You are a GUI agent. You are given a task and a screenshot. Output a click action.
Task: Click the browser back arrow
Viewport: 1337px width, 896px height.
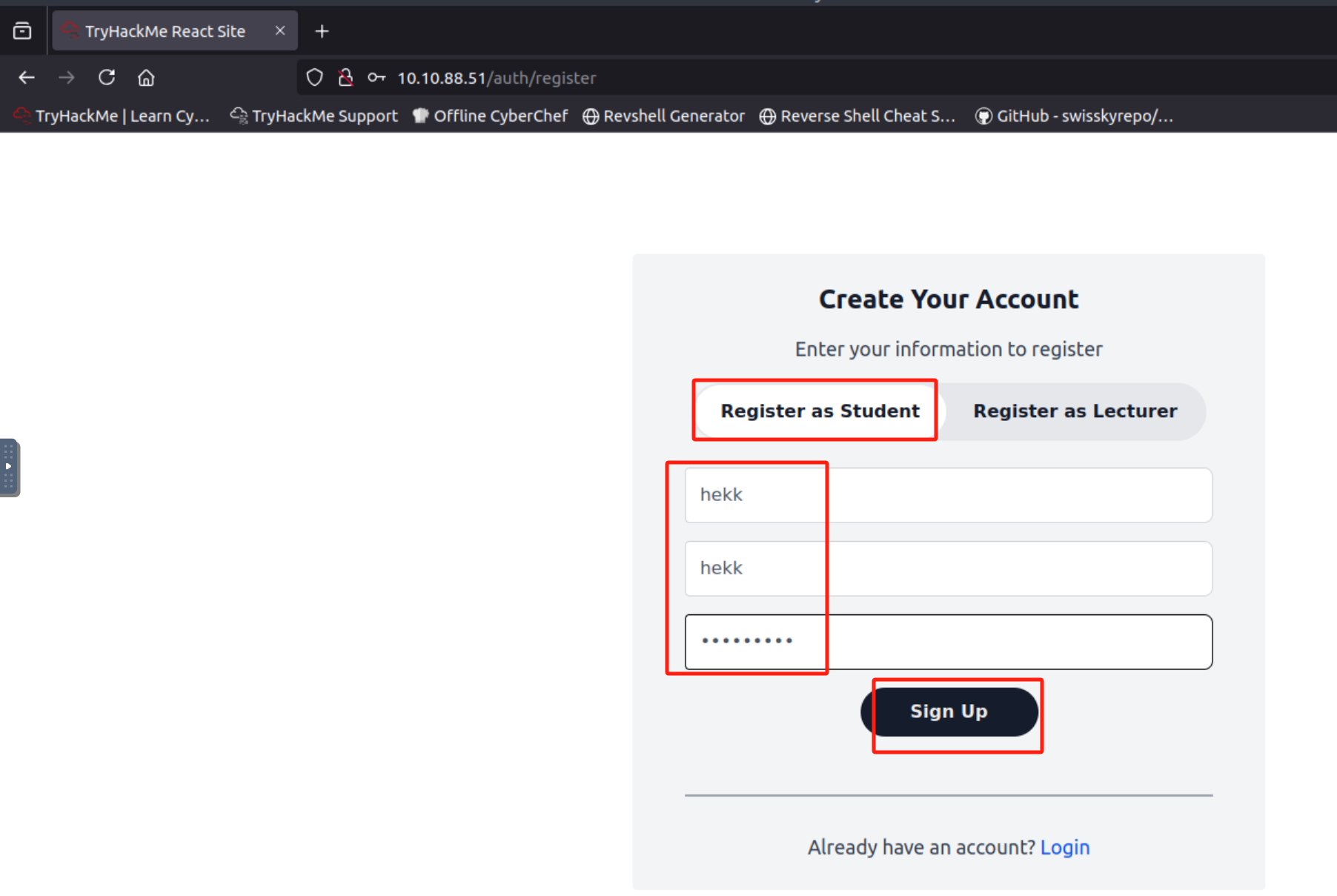(27, 78)
